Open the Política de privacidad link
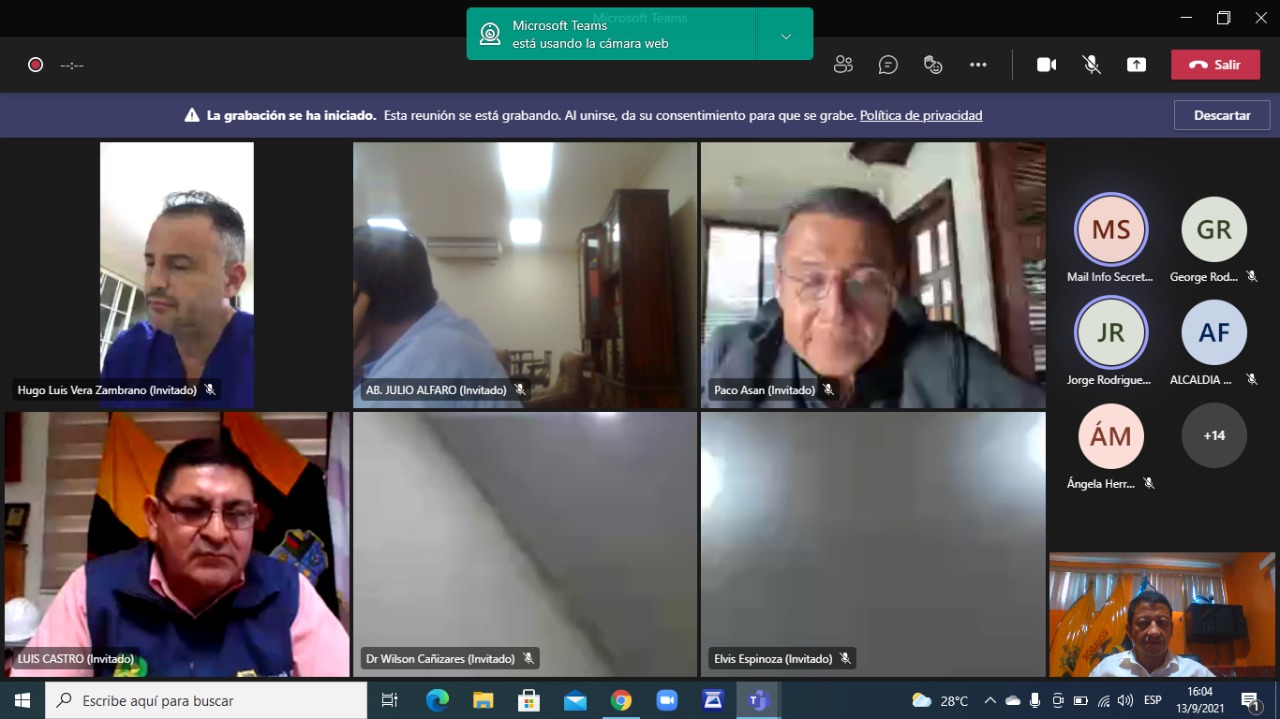 (921, 116)
